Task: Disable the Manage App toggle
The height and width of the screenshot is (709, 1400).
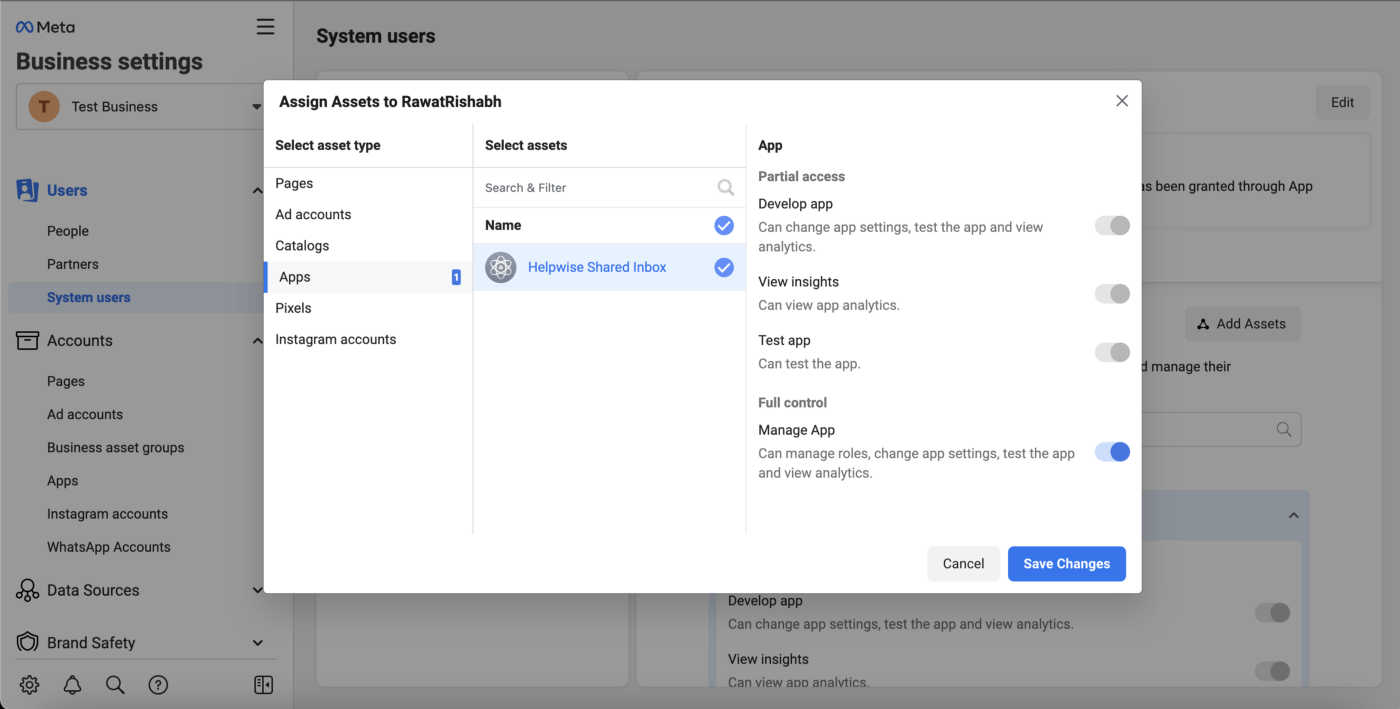Action: click(1112, 452)
